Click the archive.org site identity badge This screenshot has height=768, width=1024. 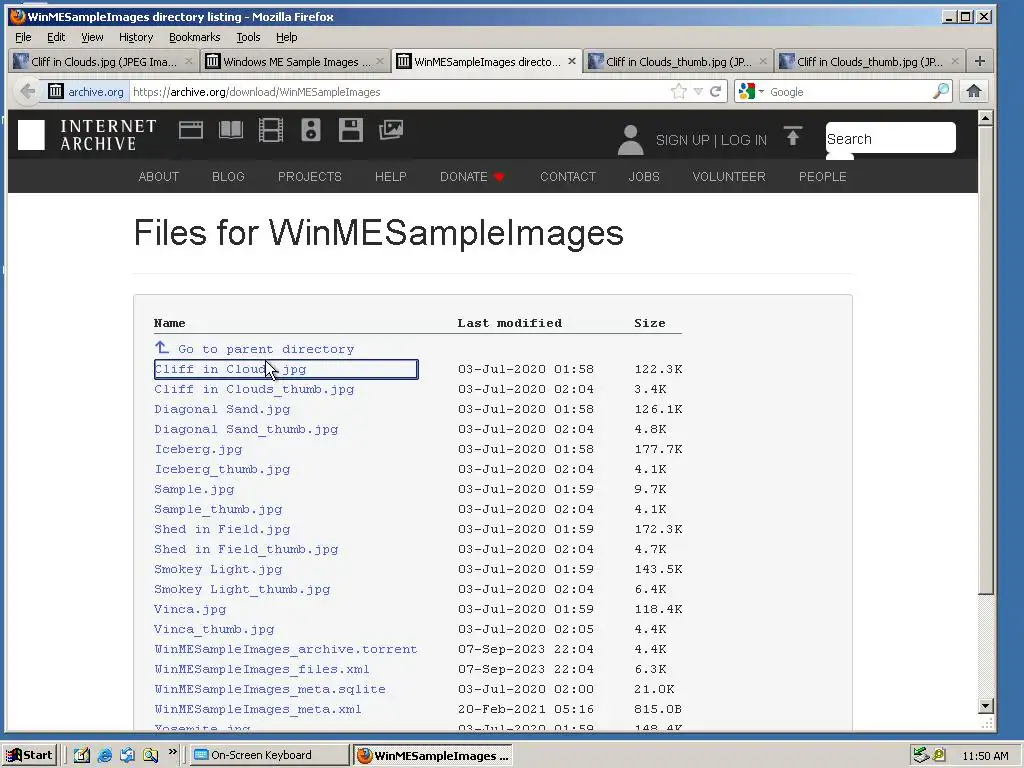tap(86, 91)
